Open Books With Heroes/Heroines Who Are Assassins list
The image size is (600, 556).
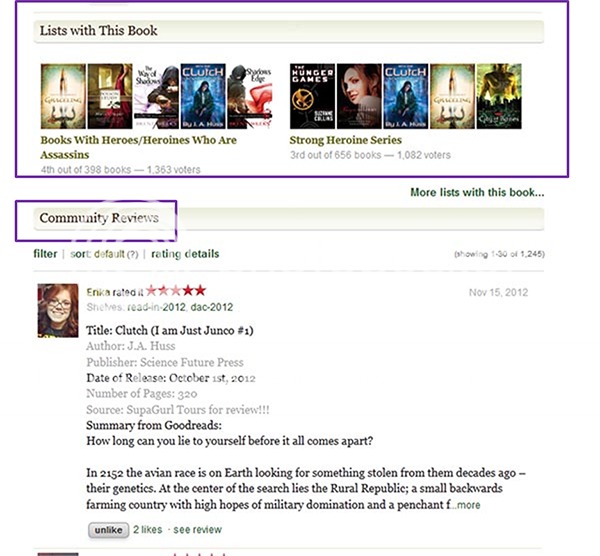click(x=139, y=147)
